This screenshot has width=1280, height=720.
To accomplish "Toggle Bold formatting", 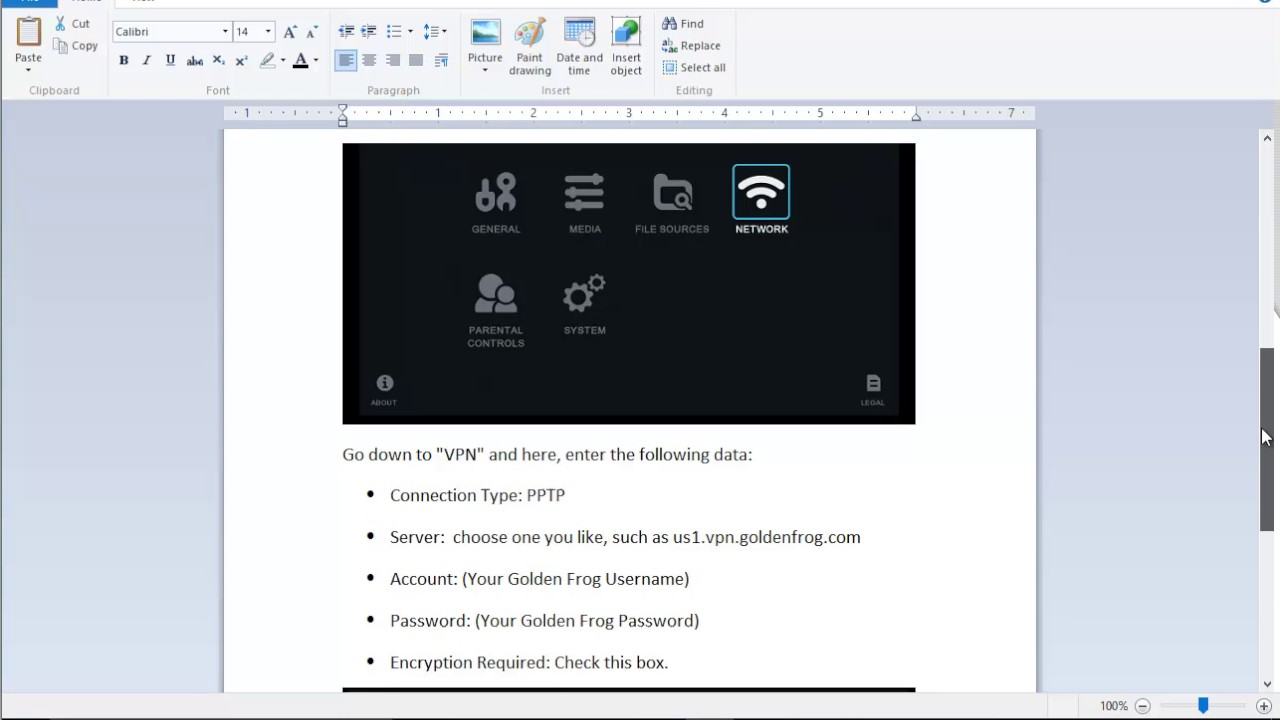I will pyautogui.click(x=124, y=61).
